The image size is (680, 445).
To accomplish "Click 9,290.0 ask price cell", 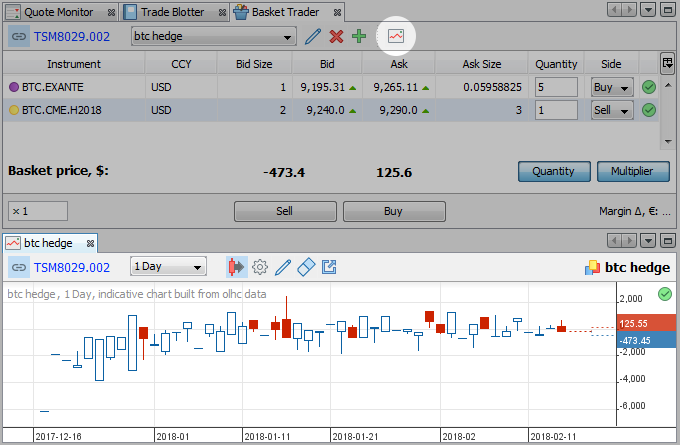I will 399,110.
